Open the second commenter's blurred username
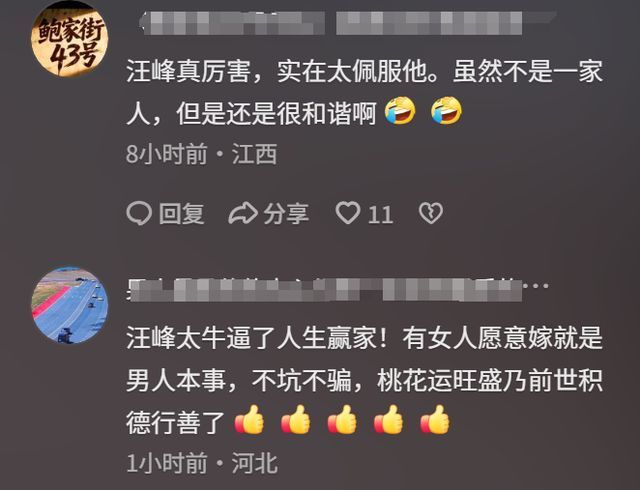The height and width of the screenshot is (490, 640). [x=325, y=290]
